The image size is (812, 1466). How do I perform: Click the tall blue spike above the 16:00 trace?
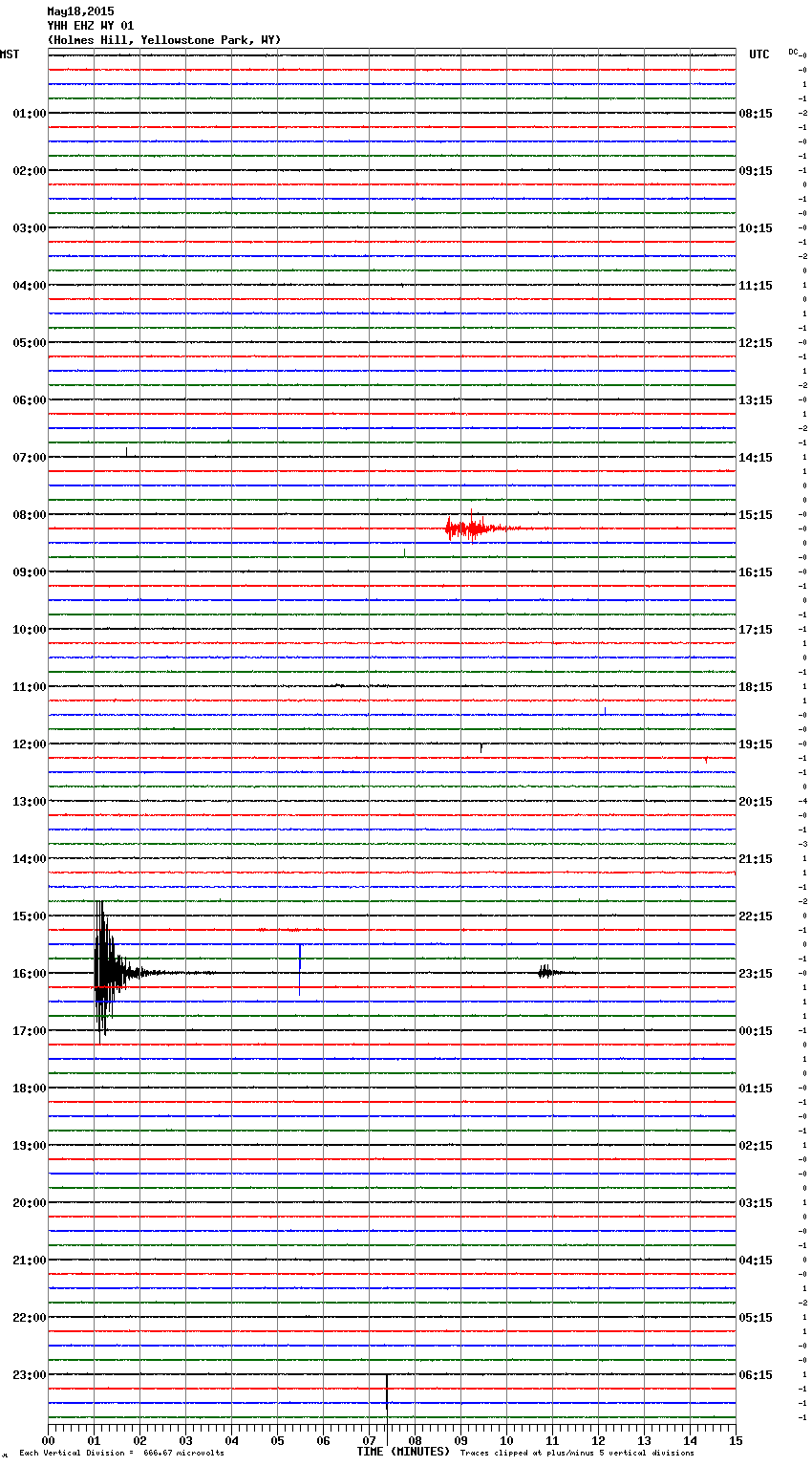(300, 969)
